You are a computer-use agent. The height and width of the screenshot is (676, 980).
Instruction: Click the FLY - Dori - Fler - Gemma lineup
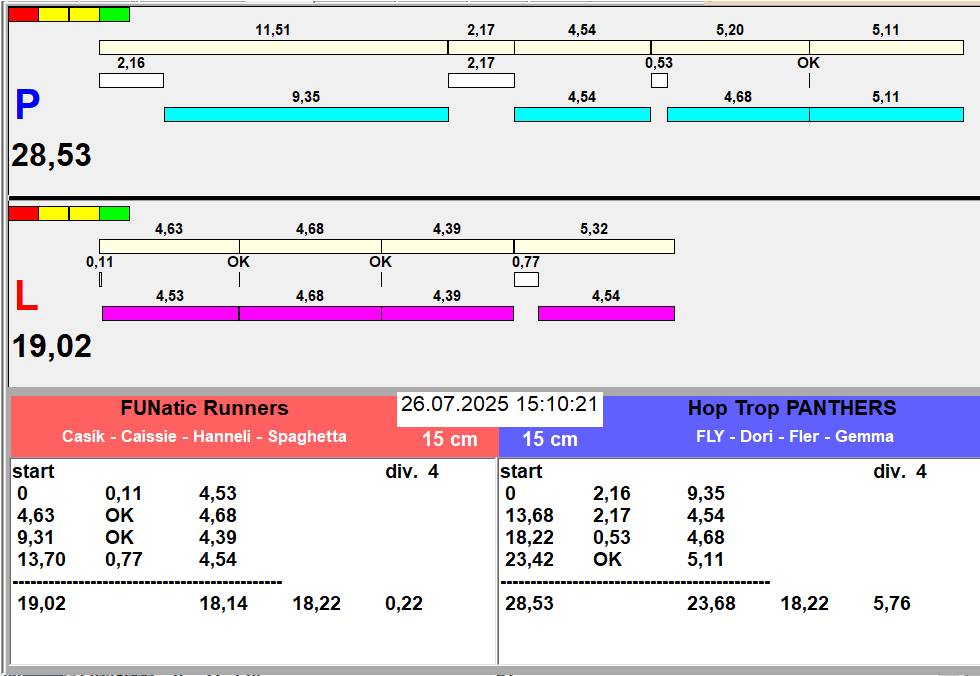795,436
